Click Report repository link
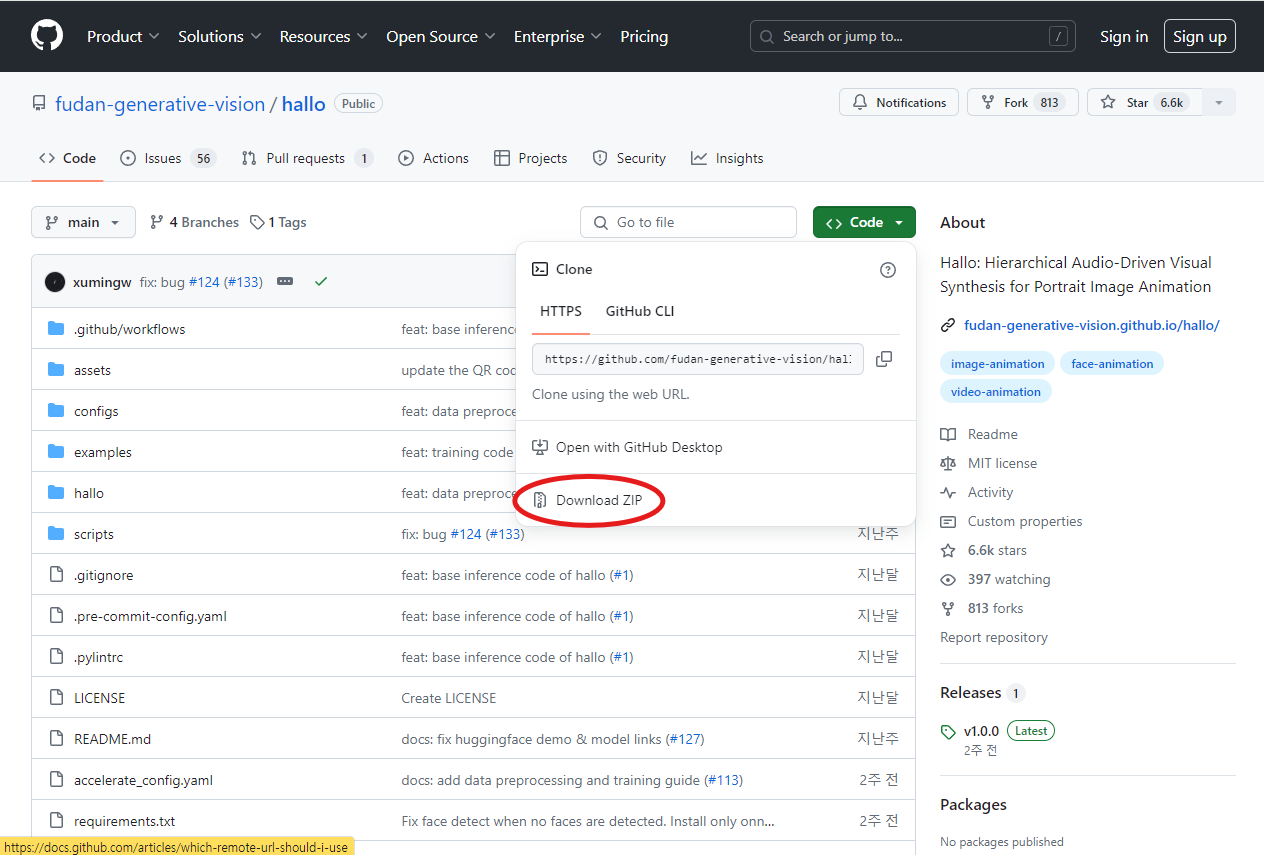Viewport: 1264px width, 855px height. 994,637
